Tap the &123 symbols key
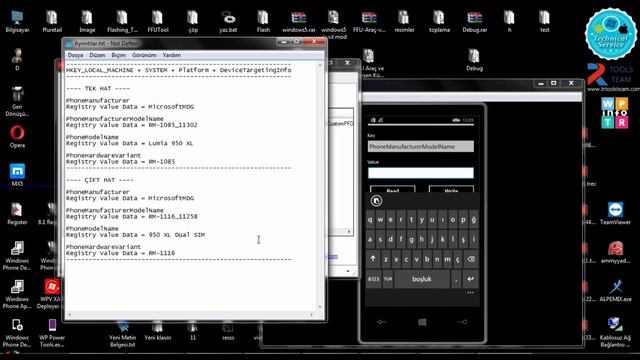 (x=373, y=279)
